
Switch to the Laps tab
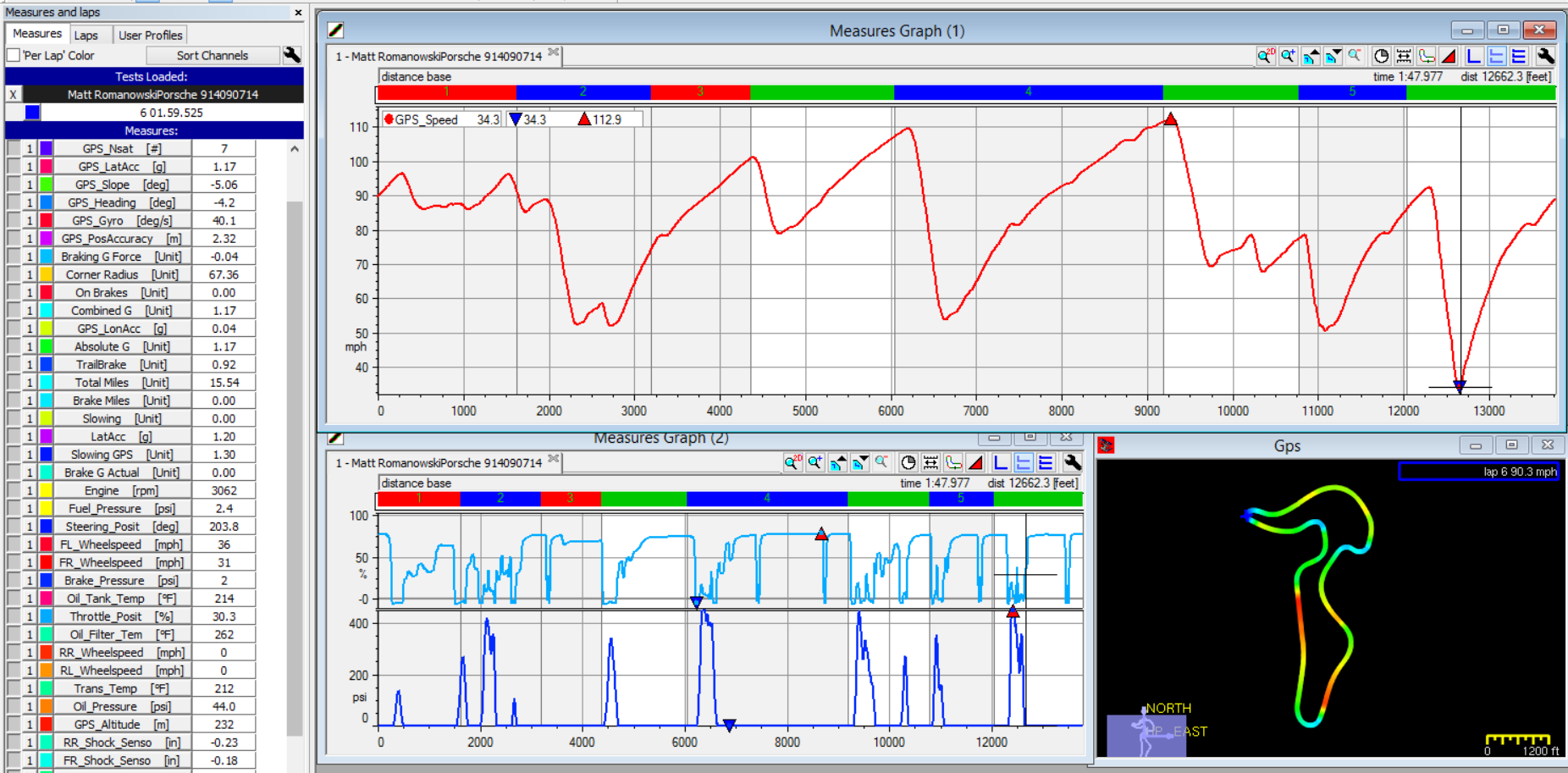point(86,35)
